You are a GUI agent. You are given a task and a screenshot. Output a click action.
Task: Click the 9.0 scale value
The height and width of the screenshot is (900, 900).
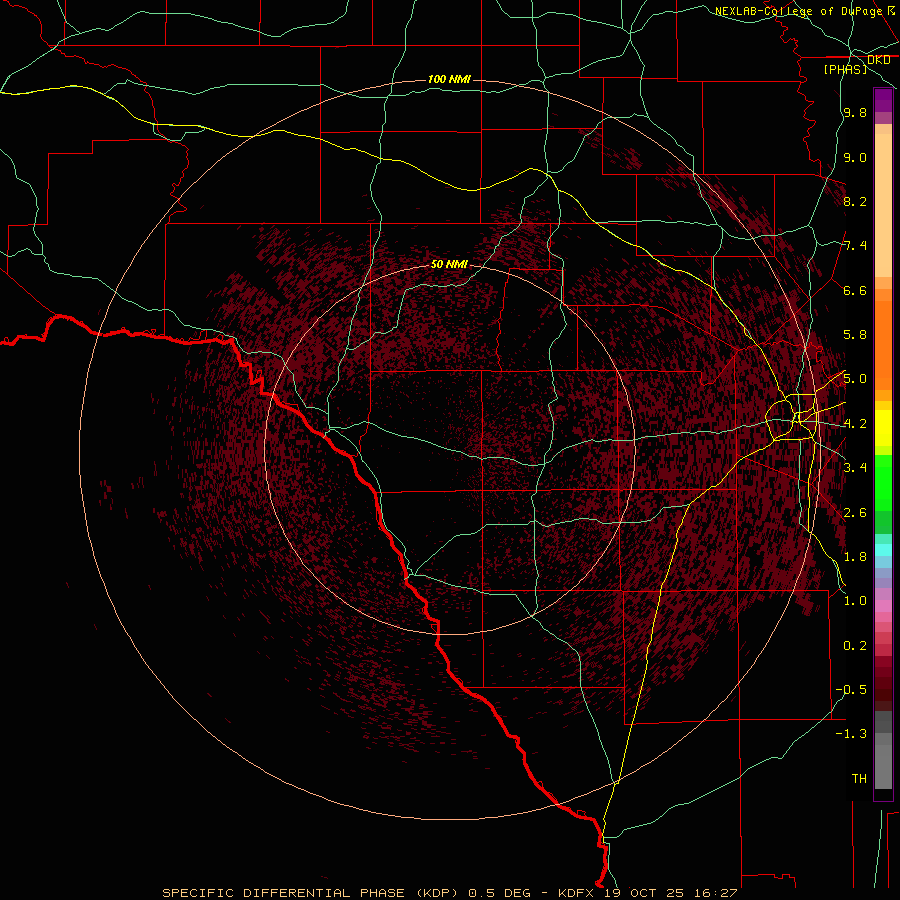855,157
